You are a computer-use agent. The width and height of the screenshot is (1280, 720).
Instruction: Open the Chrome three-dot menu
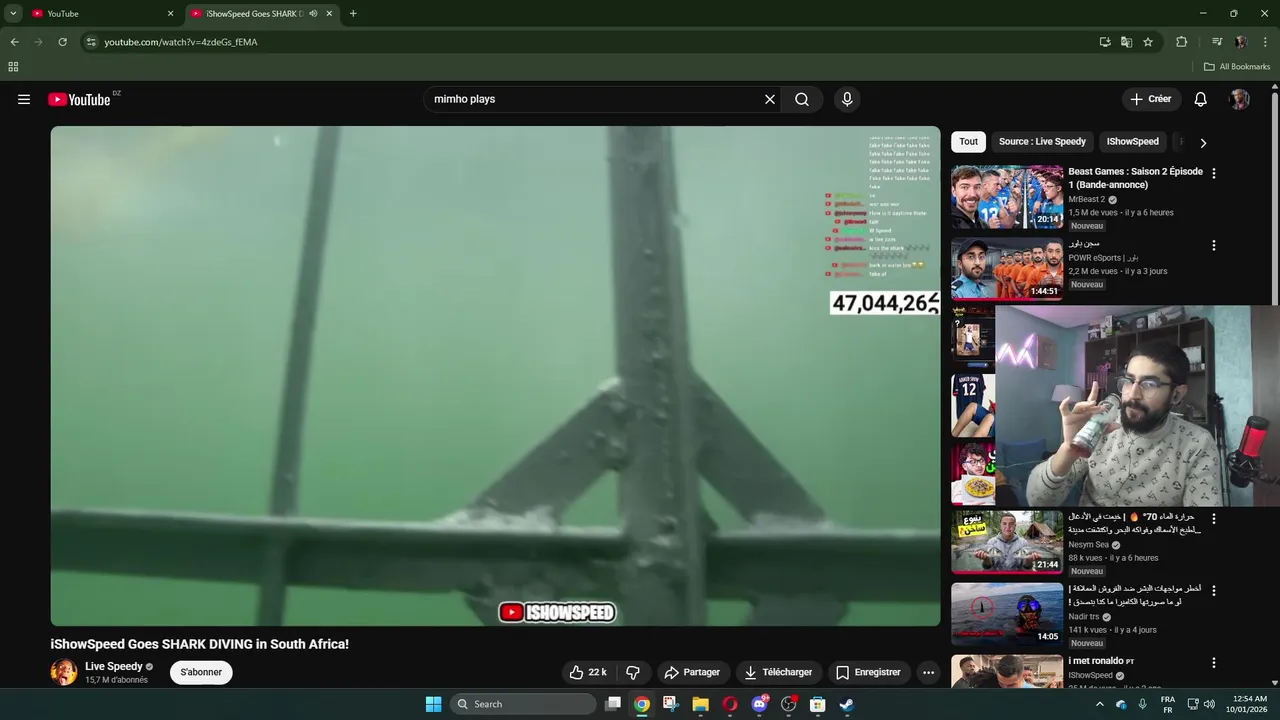(x=1265, y=42)
